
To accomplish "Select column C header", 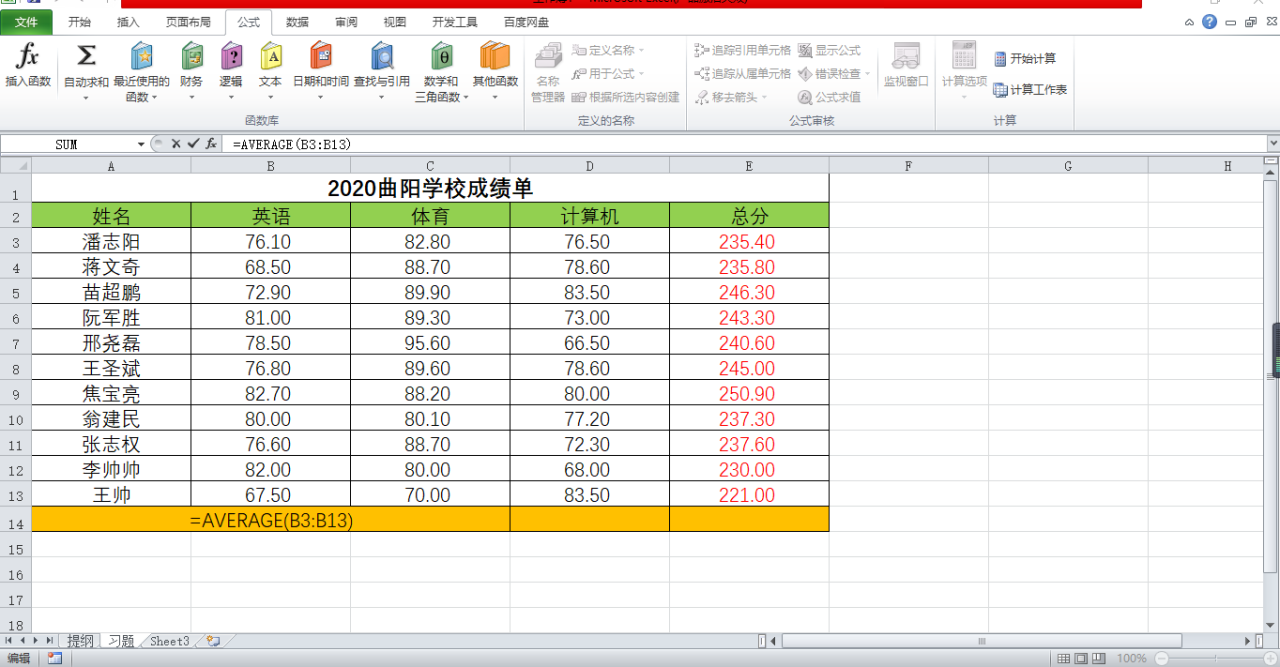I will [x=430, y=166].
